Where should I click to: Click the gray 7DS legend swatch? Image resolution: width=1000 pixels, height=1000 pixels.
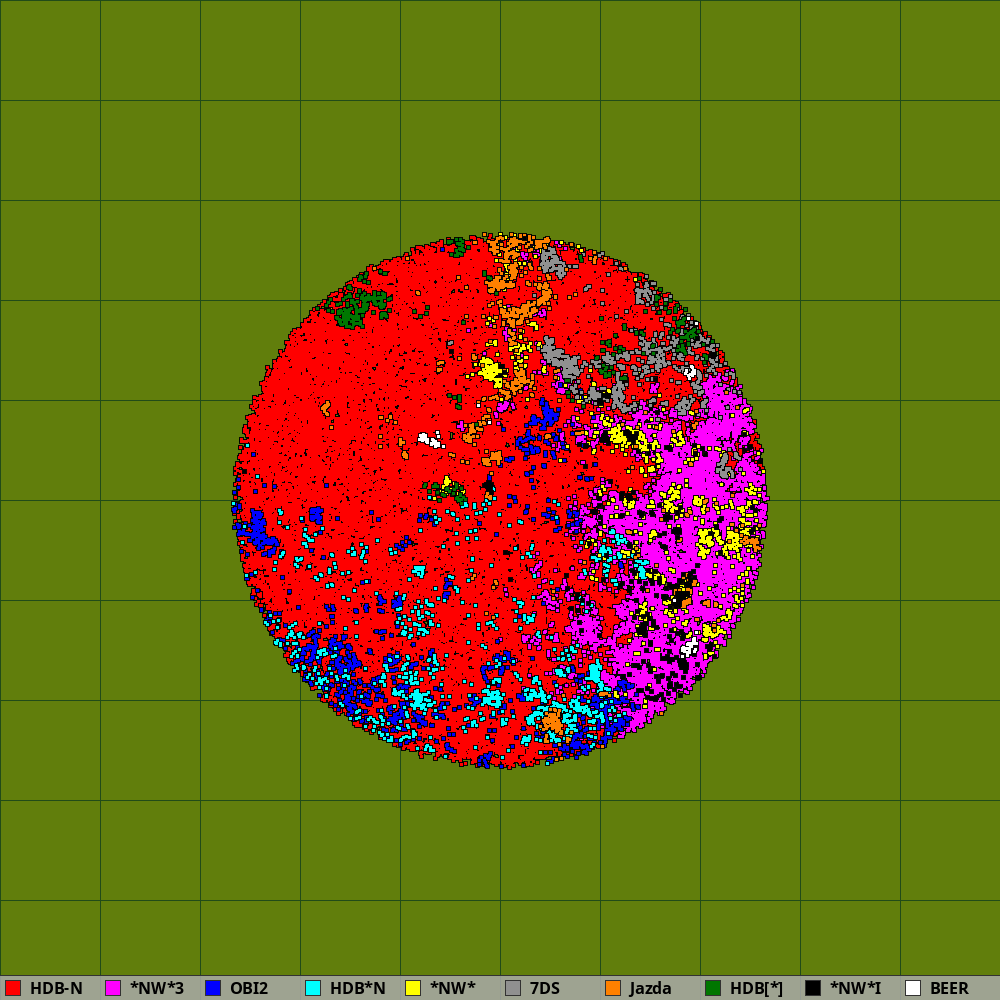[513, 988]
